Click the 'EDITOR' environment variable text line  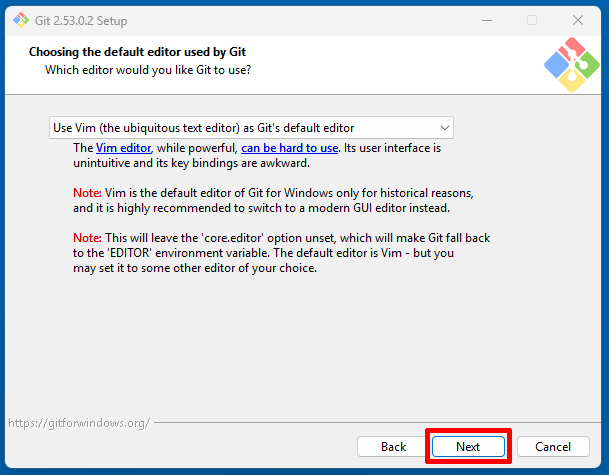[x=264, y=254]
